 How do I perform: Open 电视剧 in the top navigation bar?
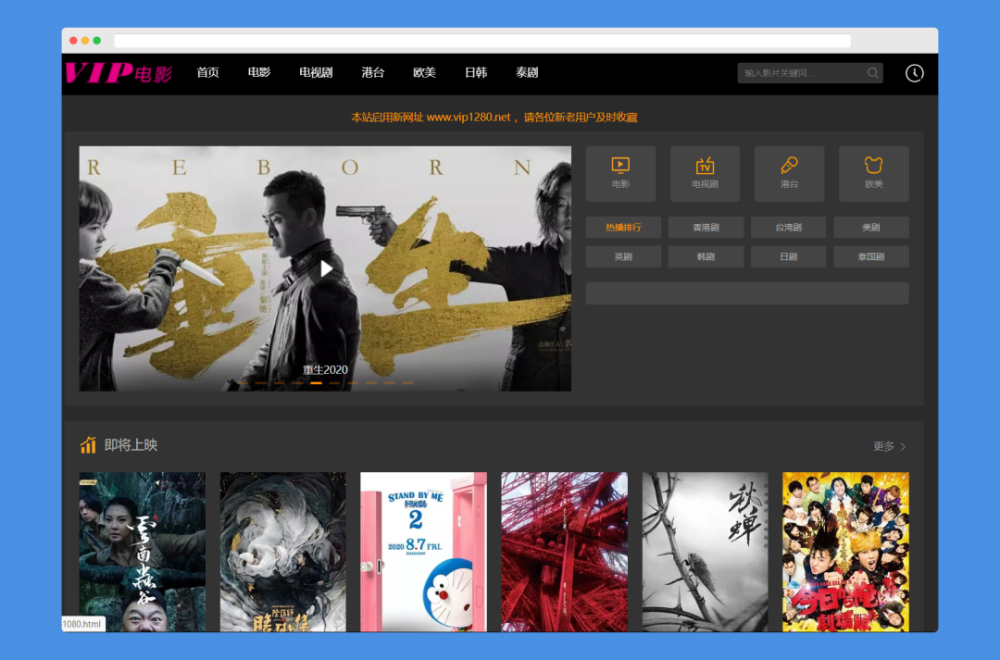316,73
